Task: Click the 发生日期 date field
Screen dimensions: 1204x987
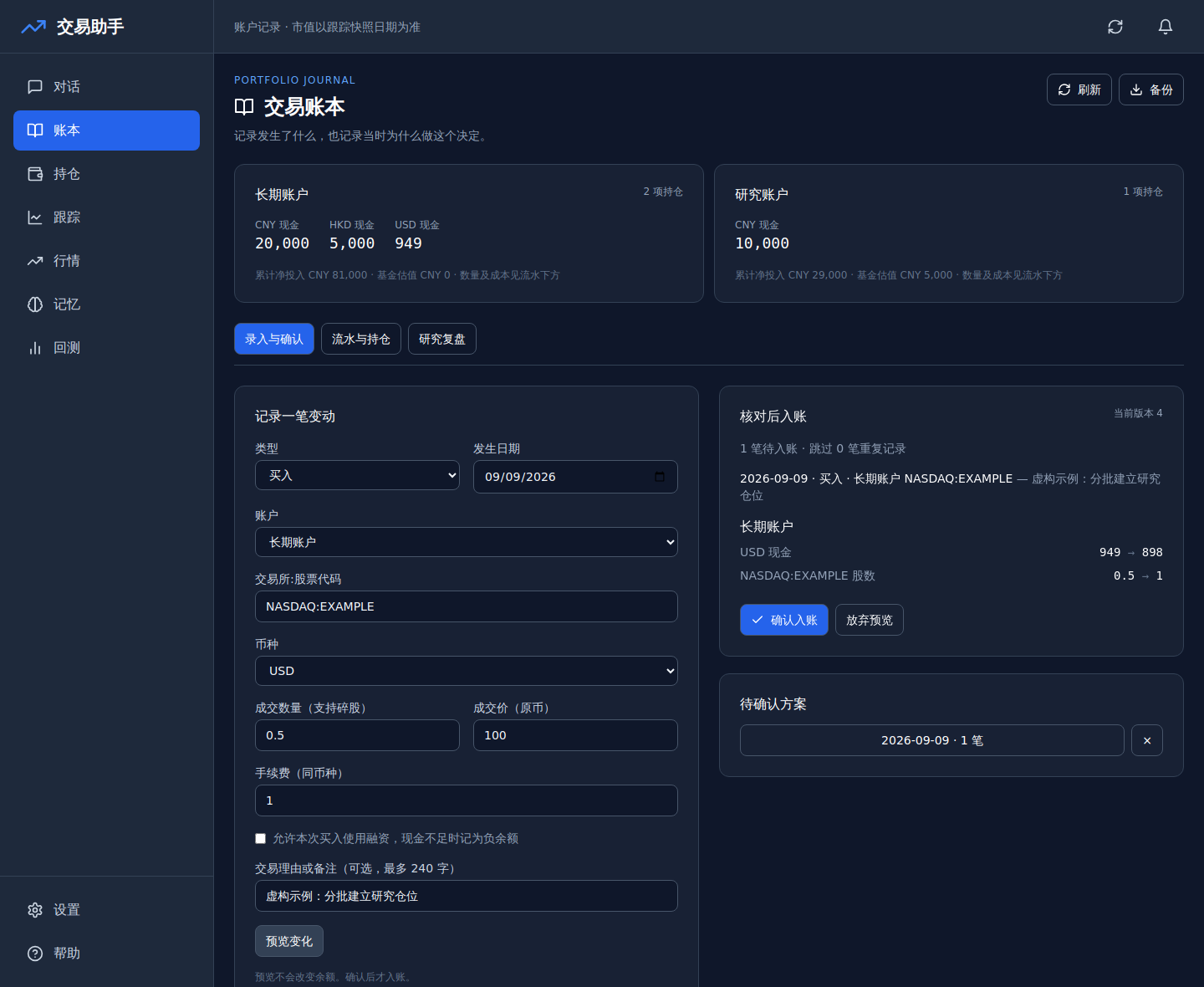Action: point(575,477)
